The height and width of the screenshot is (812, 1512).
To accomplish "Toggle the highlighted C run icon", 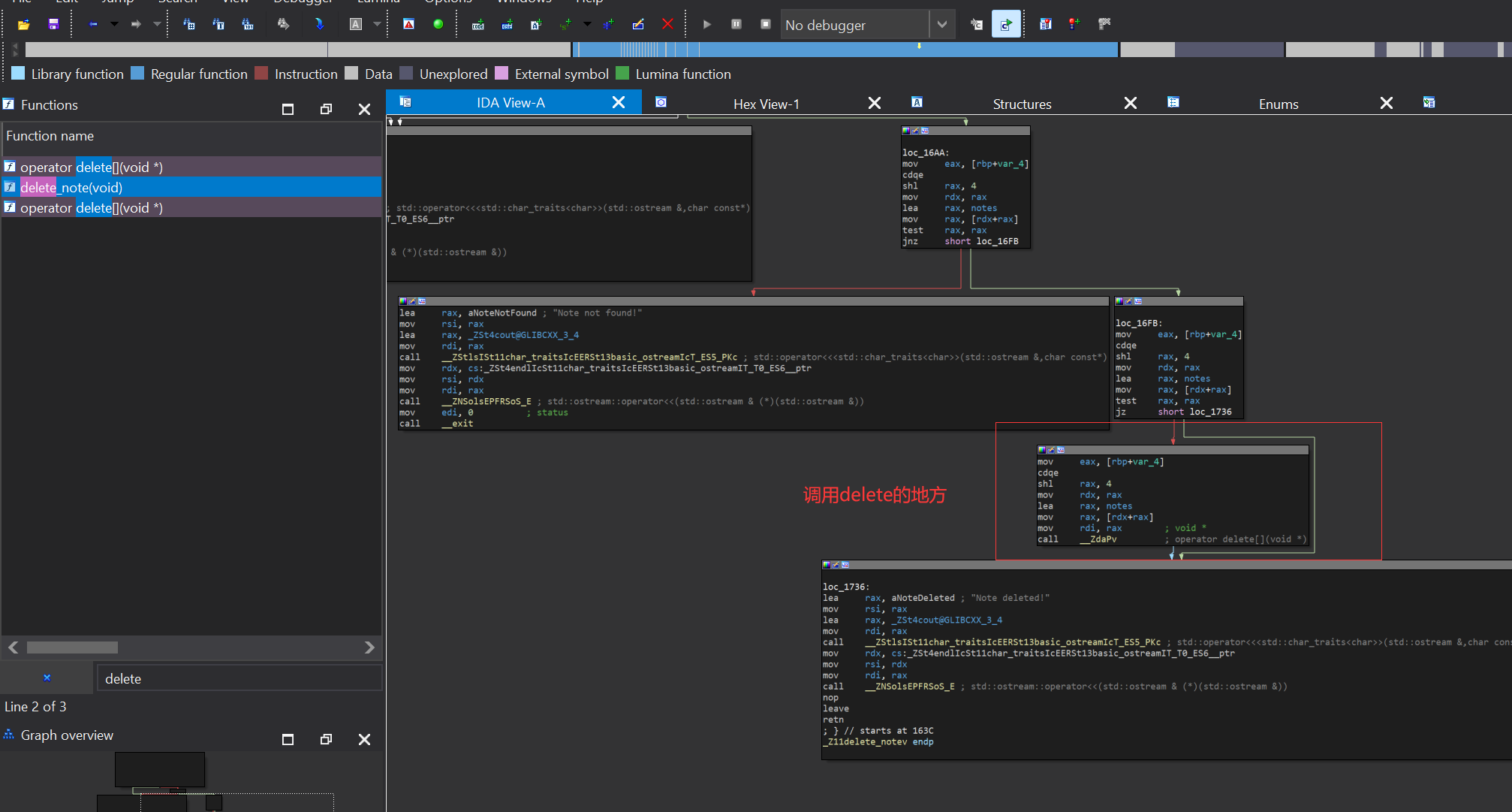I will pos(1005,24).
